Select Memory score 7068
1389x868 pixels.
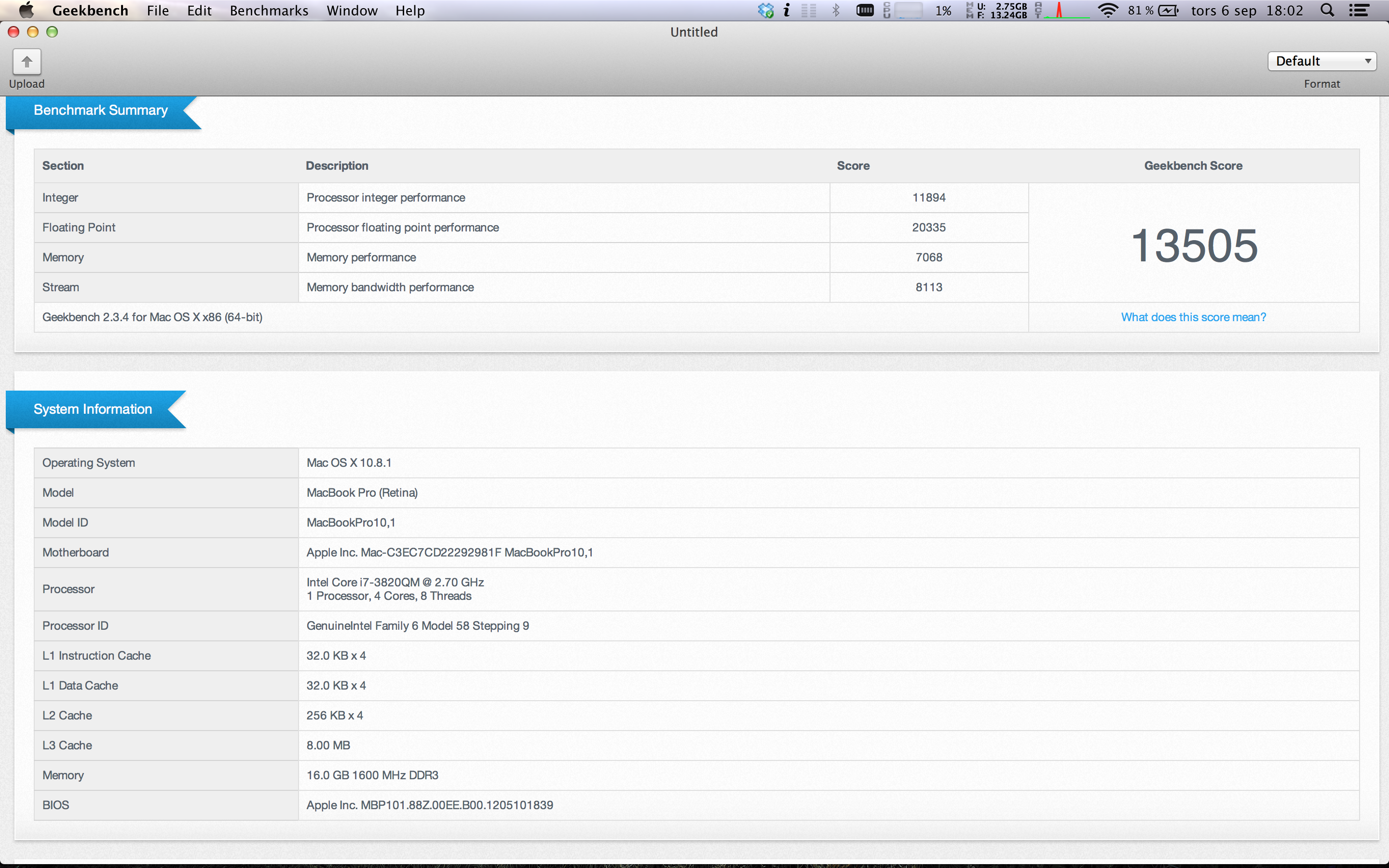929,257
